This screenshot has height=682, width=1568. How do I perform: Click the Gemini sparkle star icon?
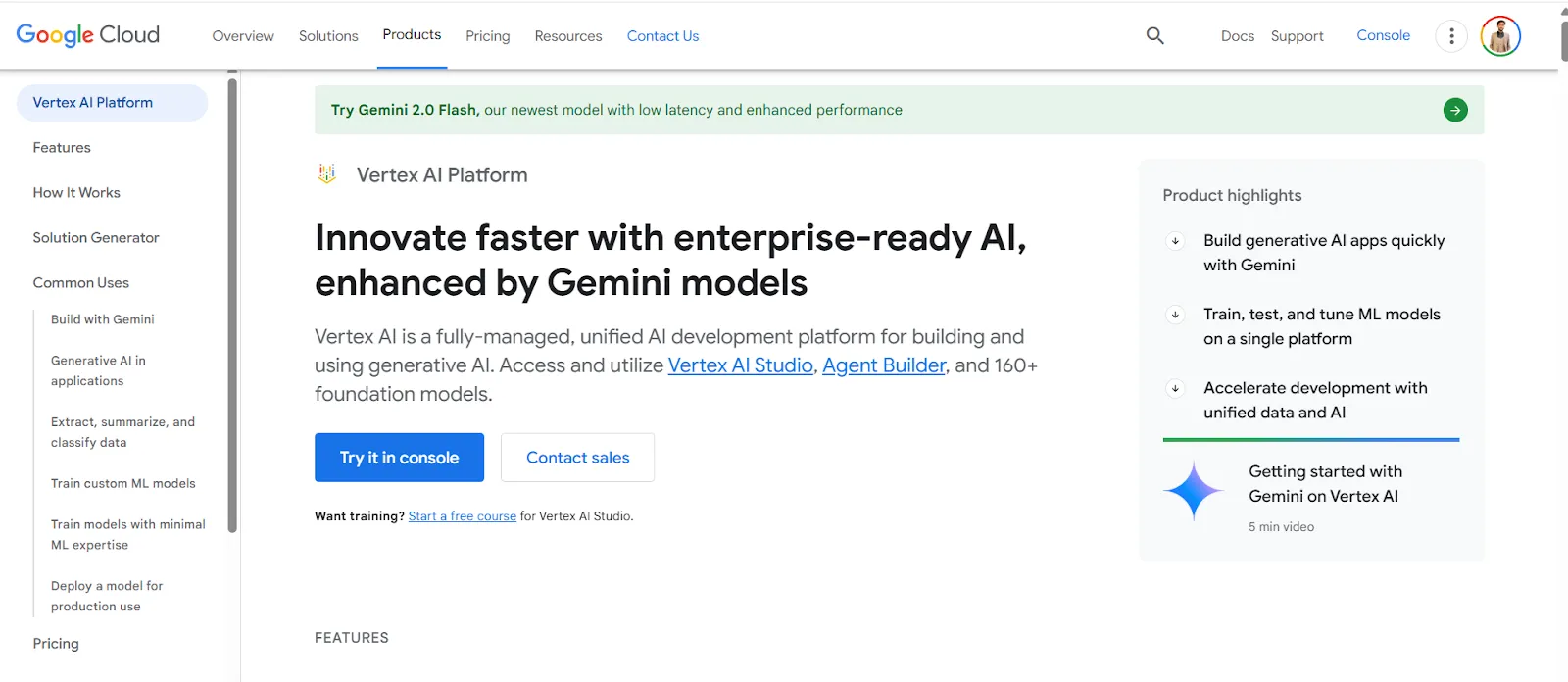(x=1194, y=490)
